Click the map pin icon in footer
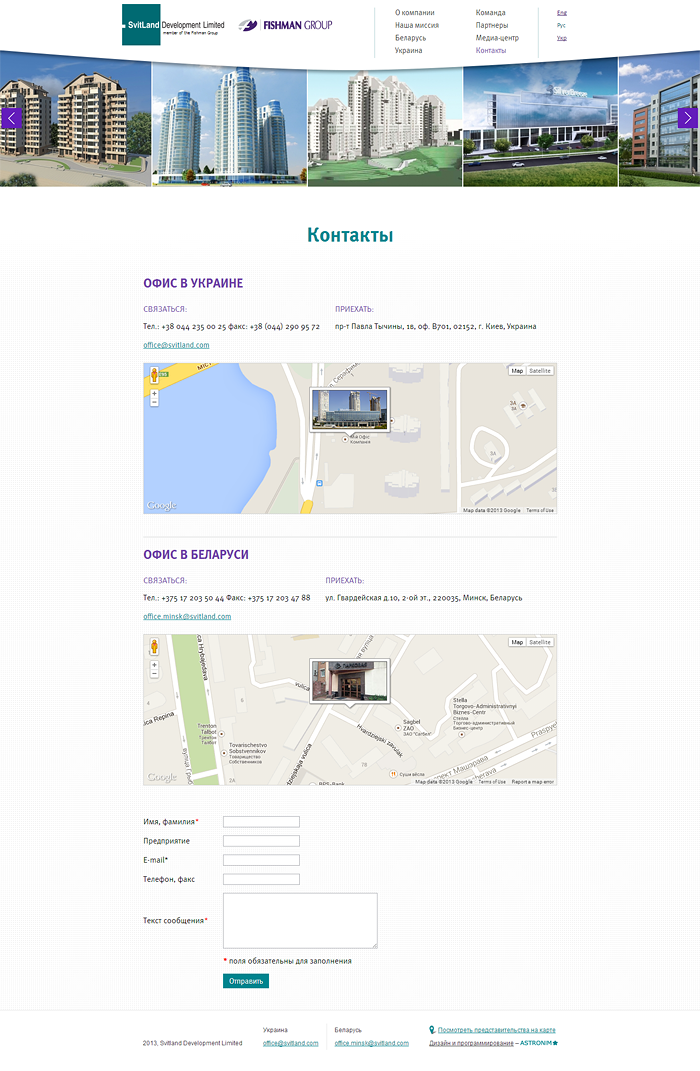This screenshot has width=700, height=1071. tap(432, 1029)
